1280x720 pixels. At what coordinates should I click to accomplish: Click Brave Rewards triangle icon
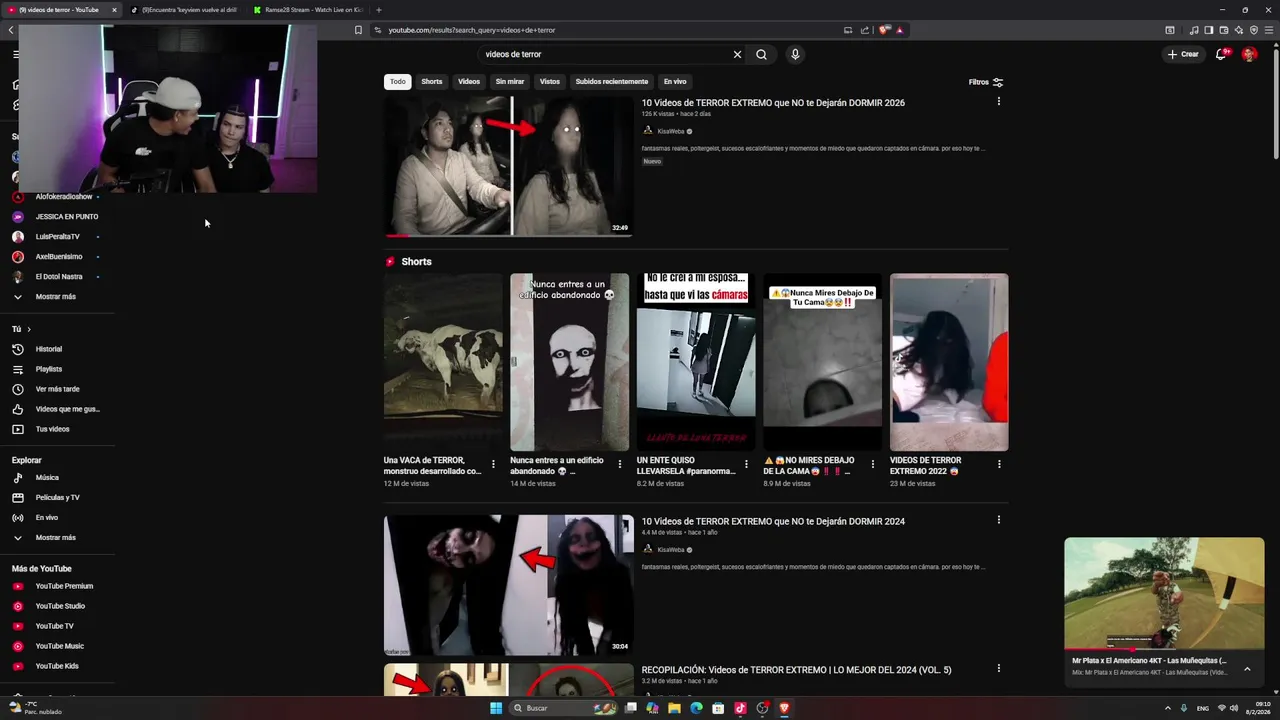click(x=900, y=30)
